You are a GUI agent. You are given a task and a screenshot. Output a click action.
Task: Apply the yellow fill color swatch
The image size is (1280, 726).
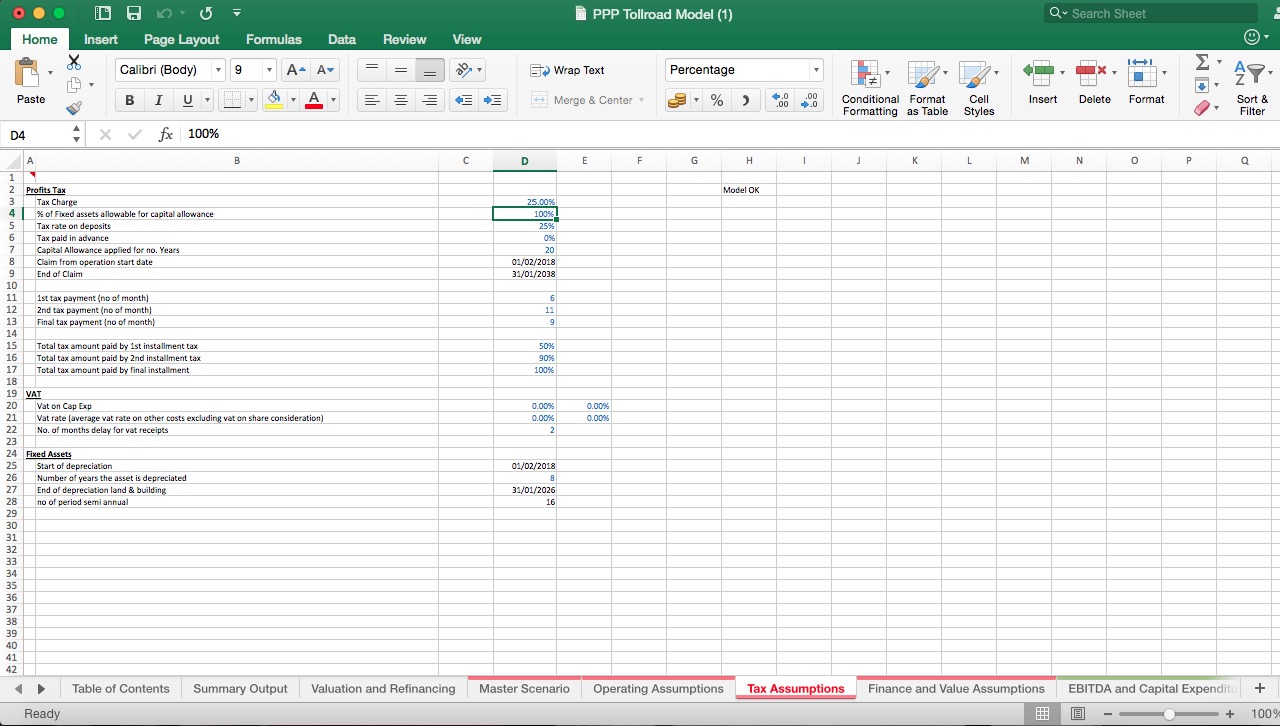274,100
